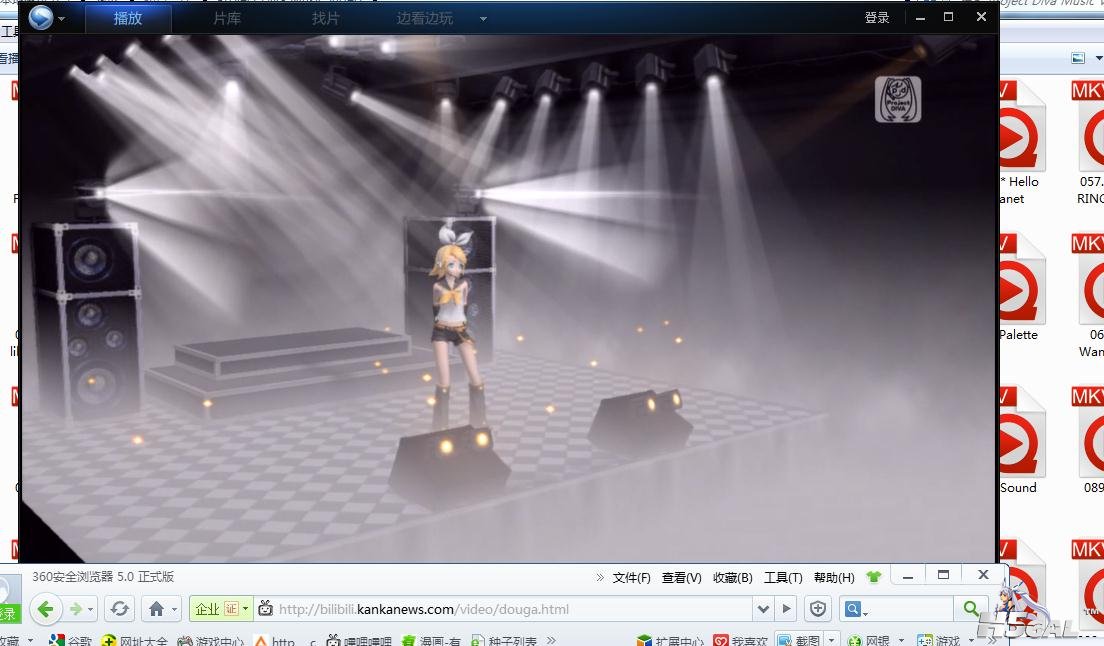Expand the address bar history dropdown

[x=764, y=609]
